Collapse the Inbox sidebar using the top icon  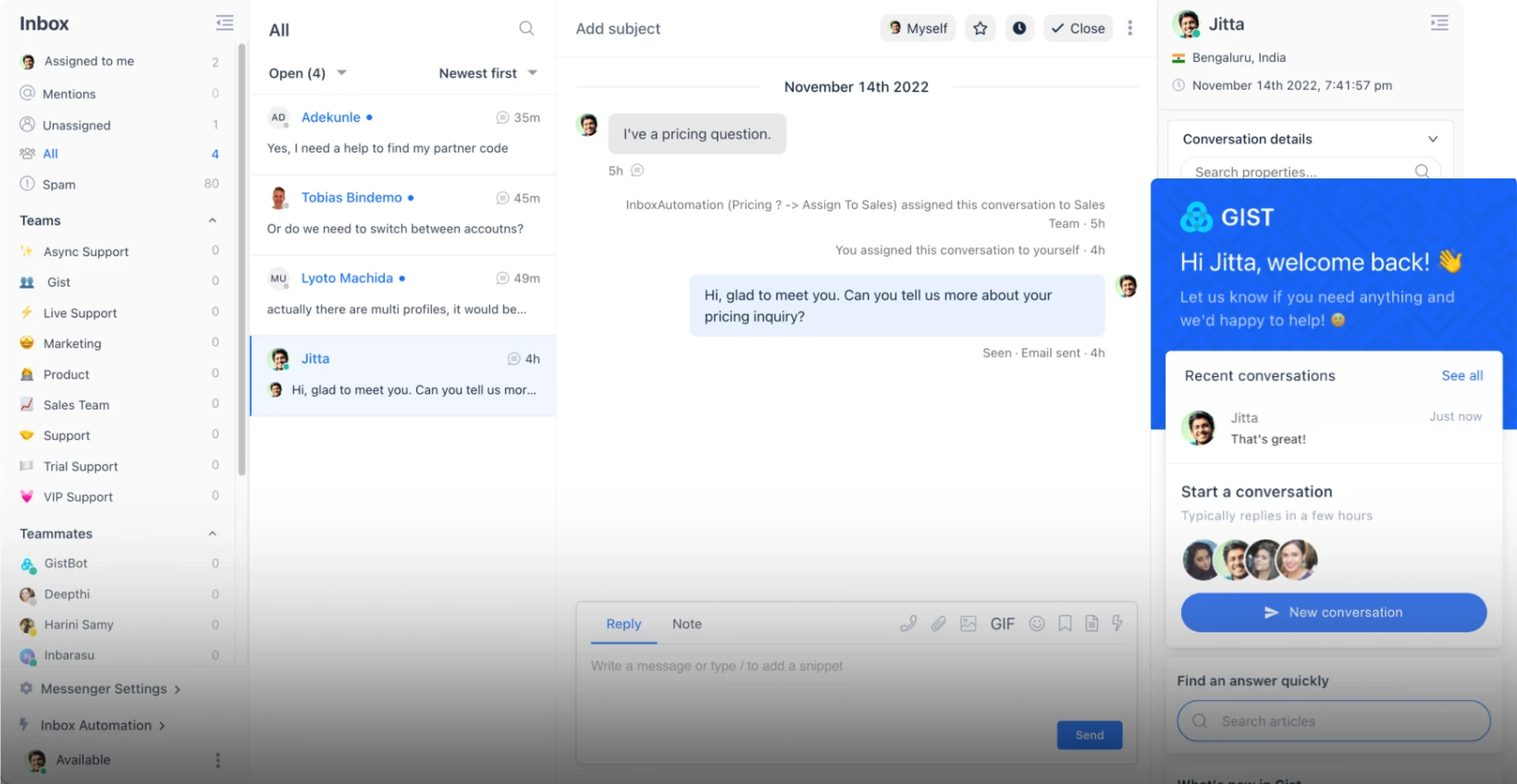click(x=225, y=23)
